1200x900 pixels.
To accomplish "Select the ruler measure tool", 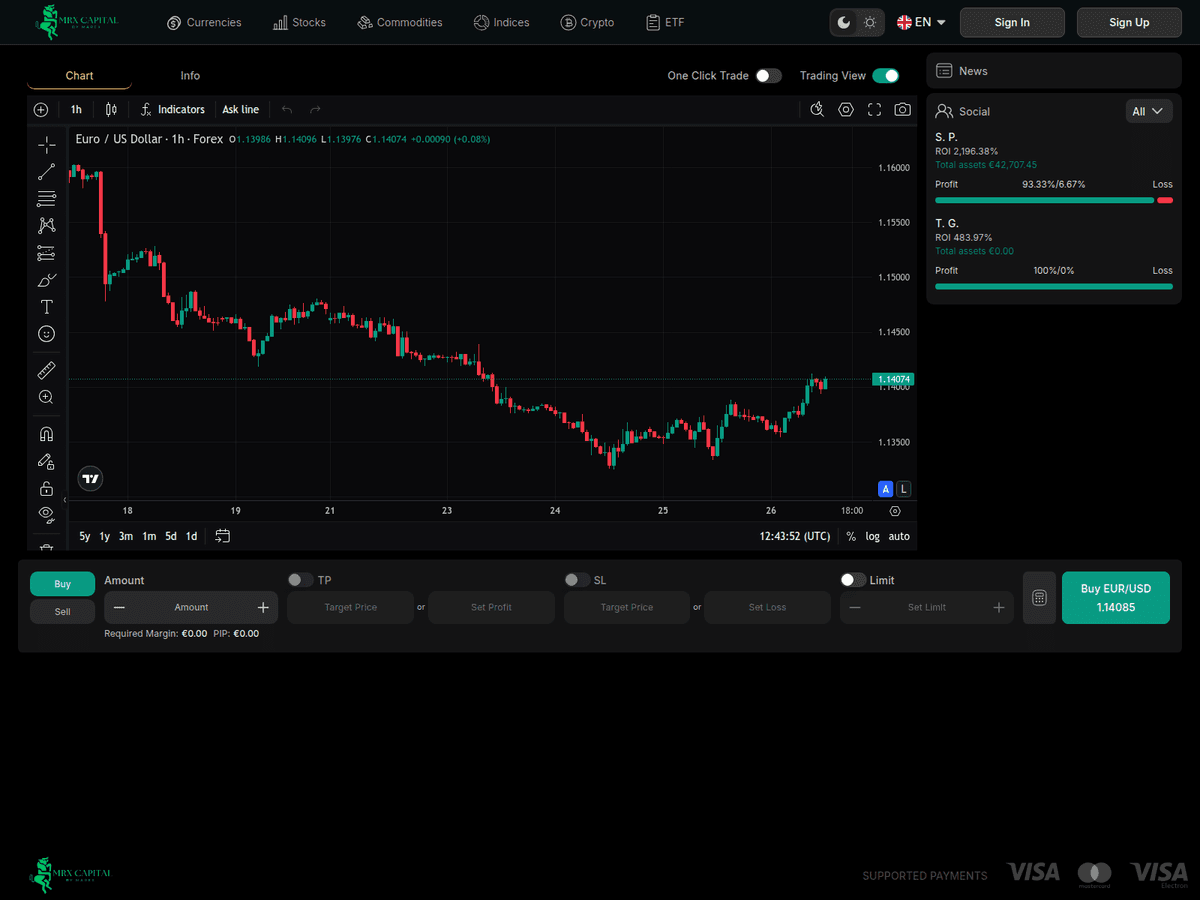I will tap(46, 371).
